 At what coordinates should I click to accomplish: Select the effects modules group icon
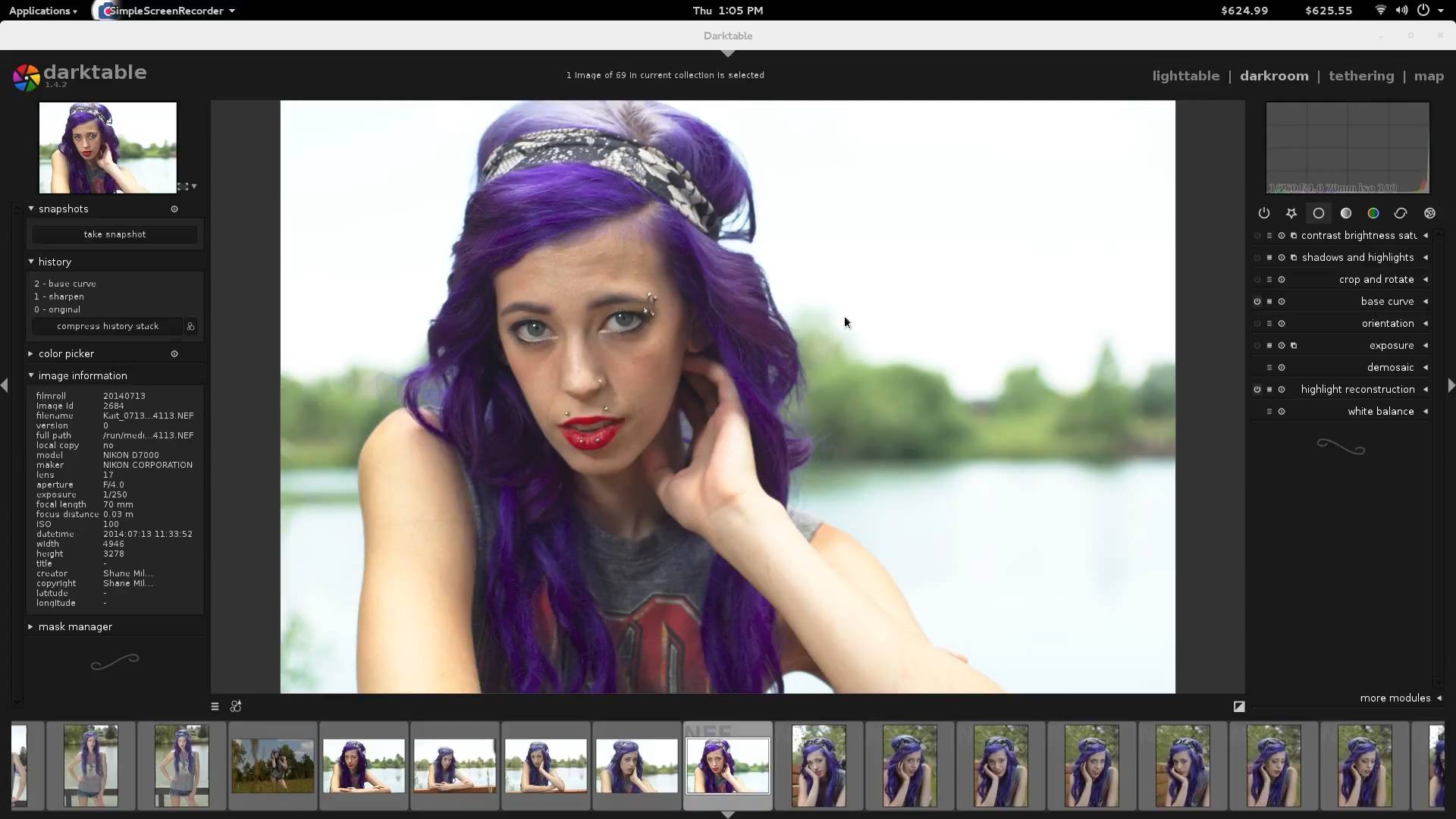(1429, 213)
